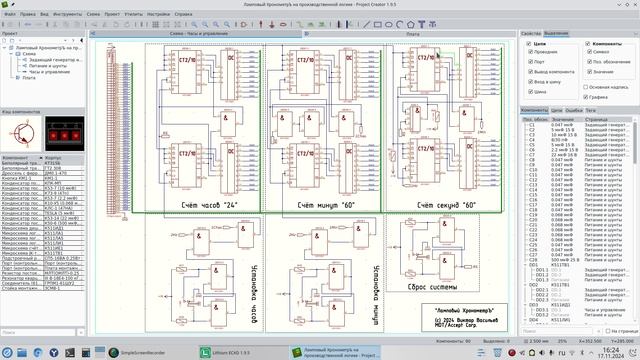This screenshot has height=360, width=640.
Task: Click the red record icon in system tray
Action: [x=512, y=353]
